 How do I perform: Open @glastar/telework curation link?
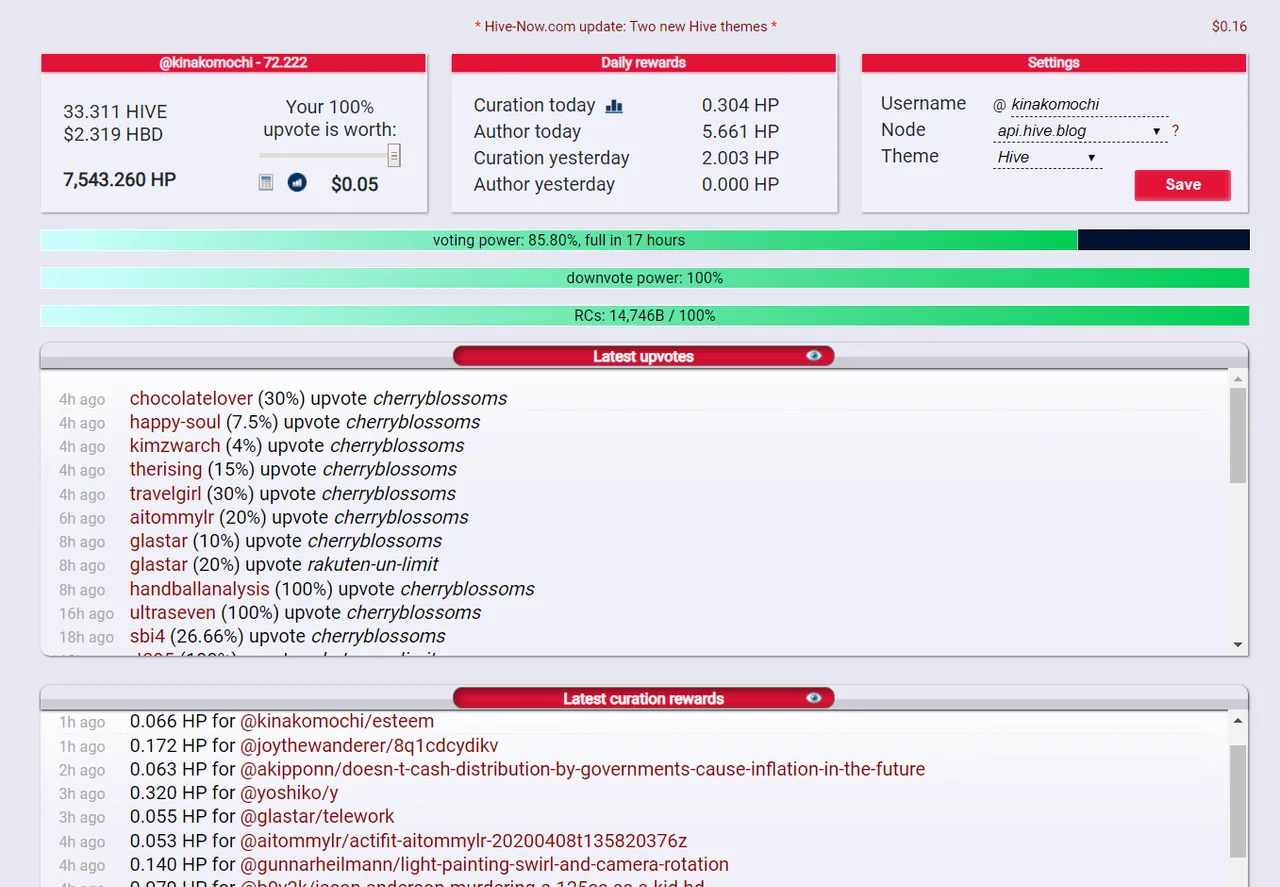[x=317, y=816]
